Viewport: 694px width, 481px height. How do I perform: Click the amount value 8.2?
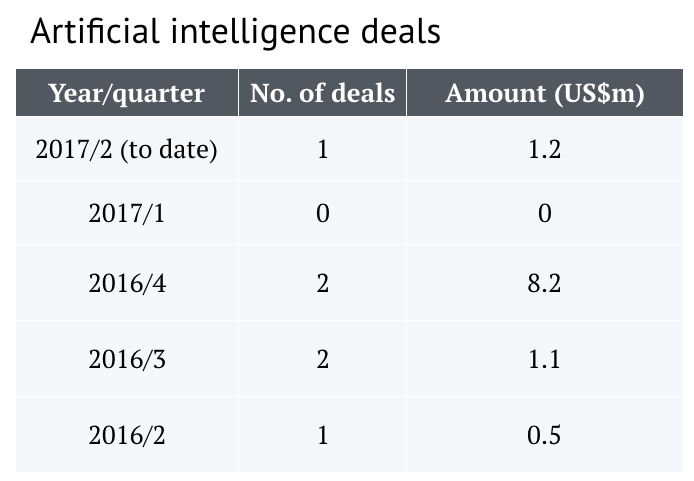point(545,283)
